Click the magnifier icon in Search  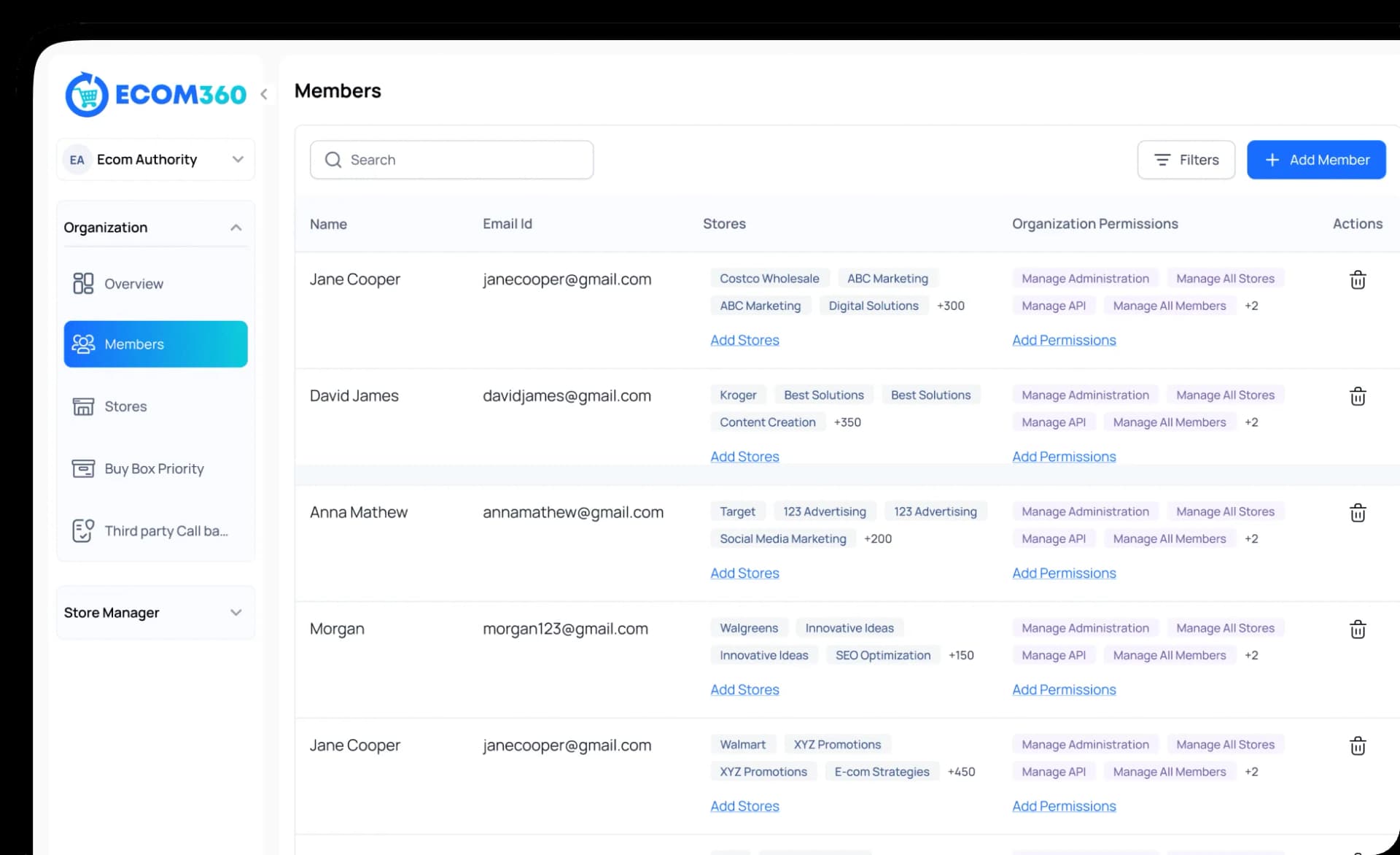(x=333, y=160)
